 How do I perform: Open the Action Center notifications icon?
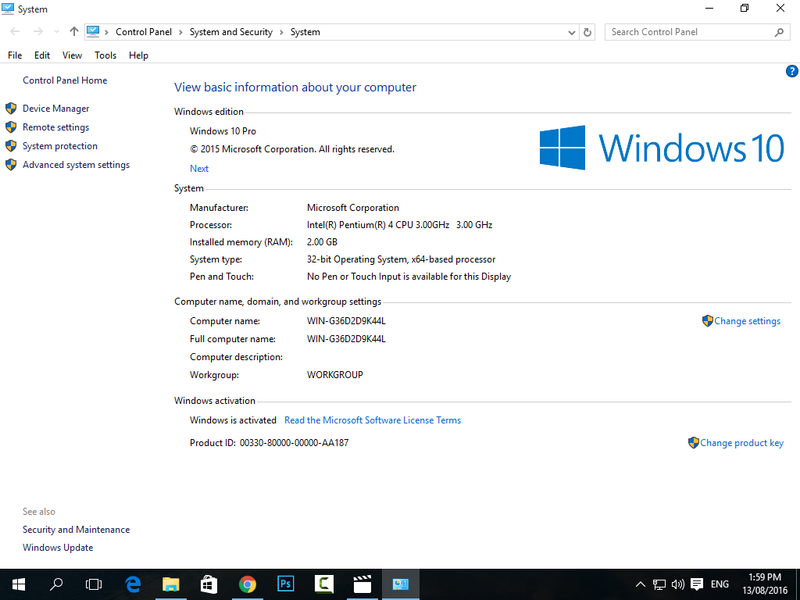[696, 585]
